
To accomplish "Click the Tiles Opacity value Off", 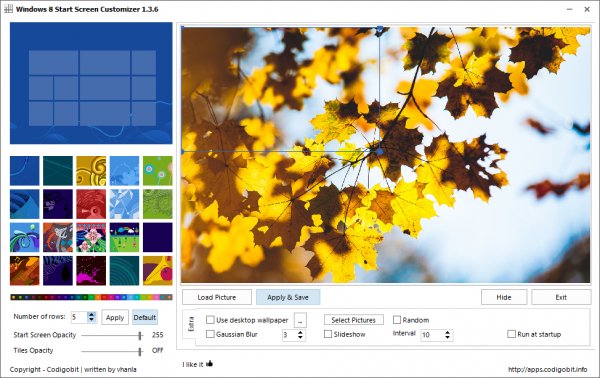I will pyautogui.click(x=158, y=350).
